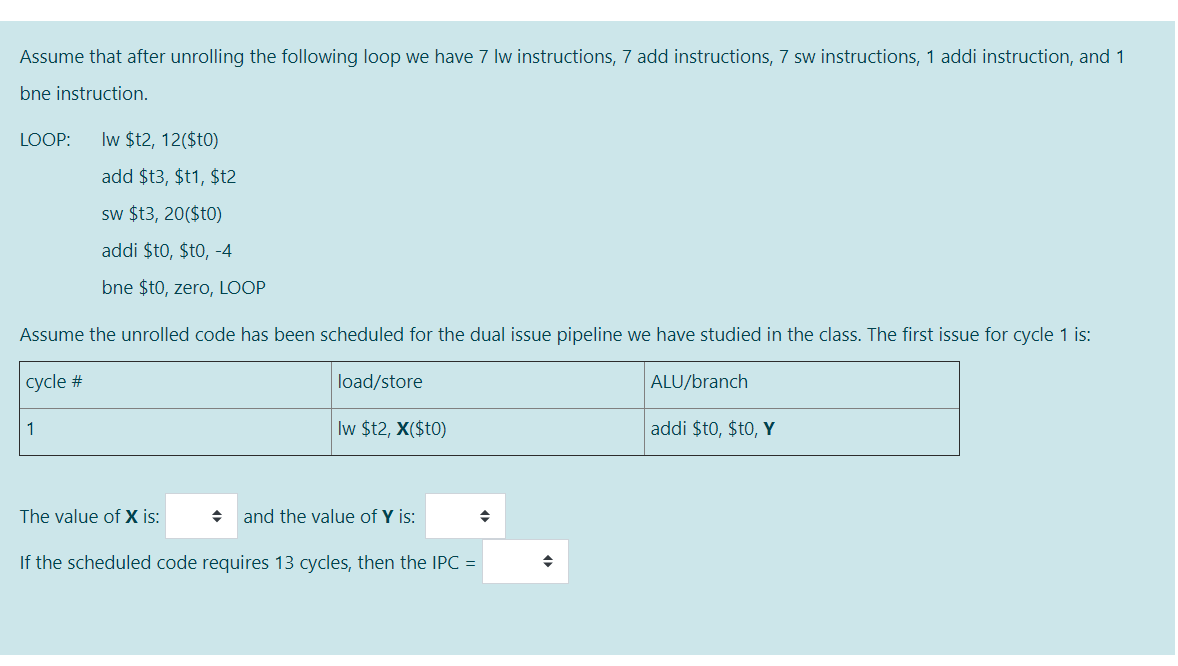
Task: Click the table cell containing lw $t2, X($t0)
Action: pos(400,428)
